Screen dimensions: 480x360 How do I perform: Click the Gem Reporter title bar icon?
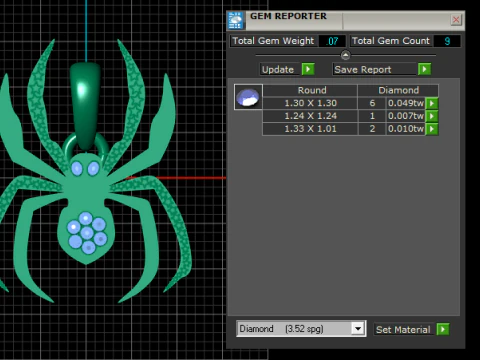click(236, 21)
